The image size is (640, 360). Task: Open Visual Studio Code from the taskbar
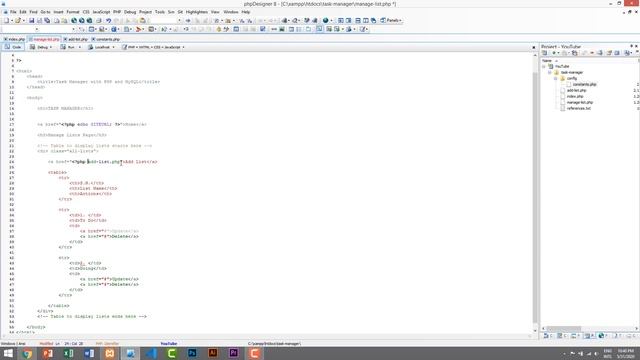click(x=151, y=353)
